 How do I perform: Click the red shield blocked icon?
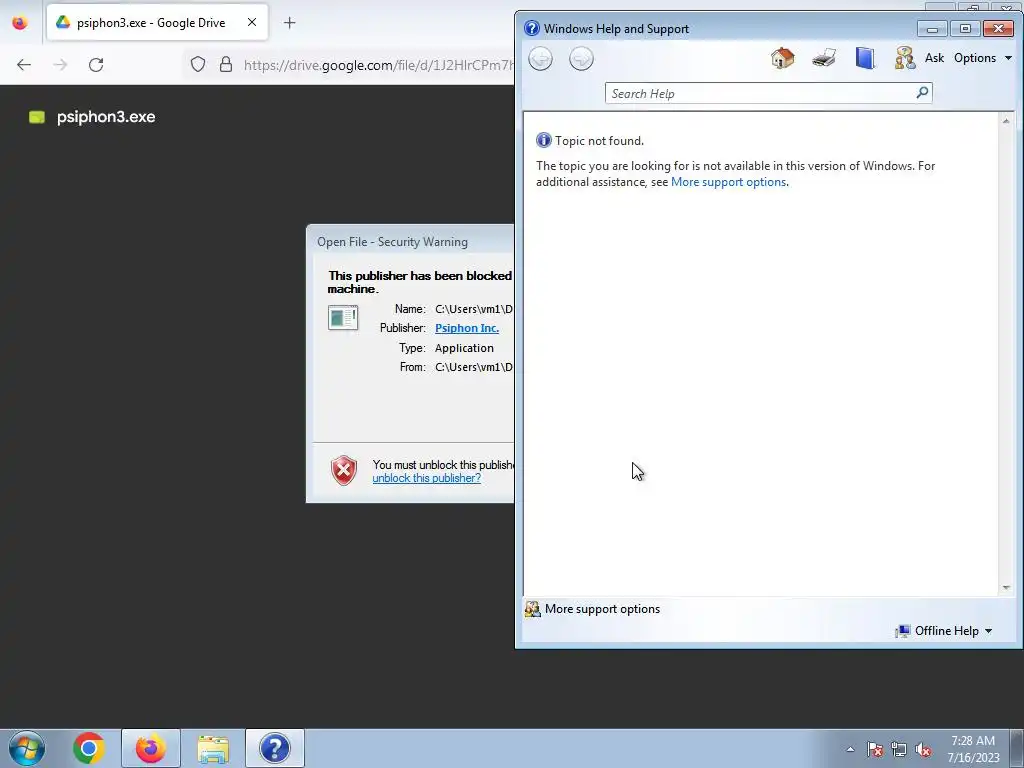tap(344, 470)
